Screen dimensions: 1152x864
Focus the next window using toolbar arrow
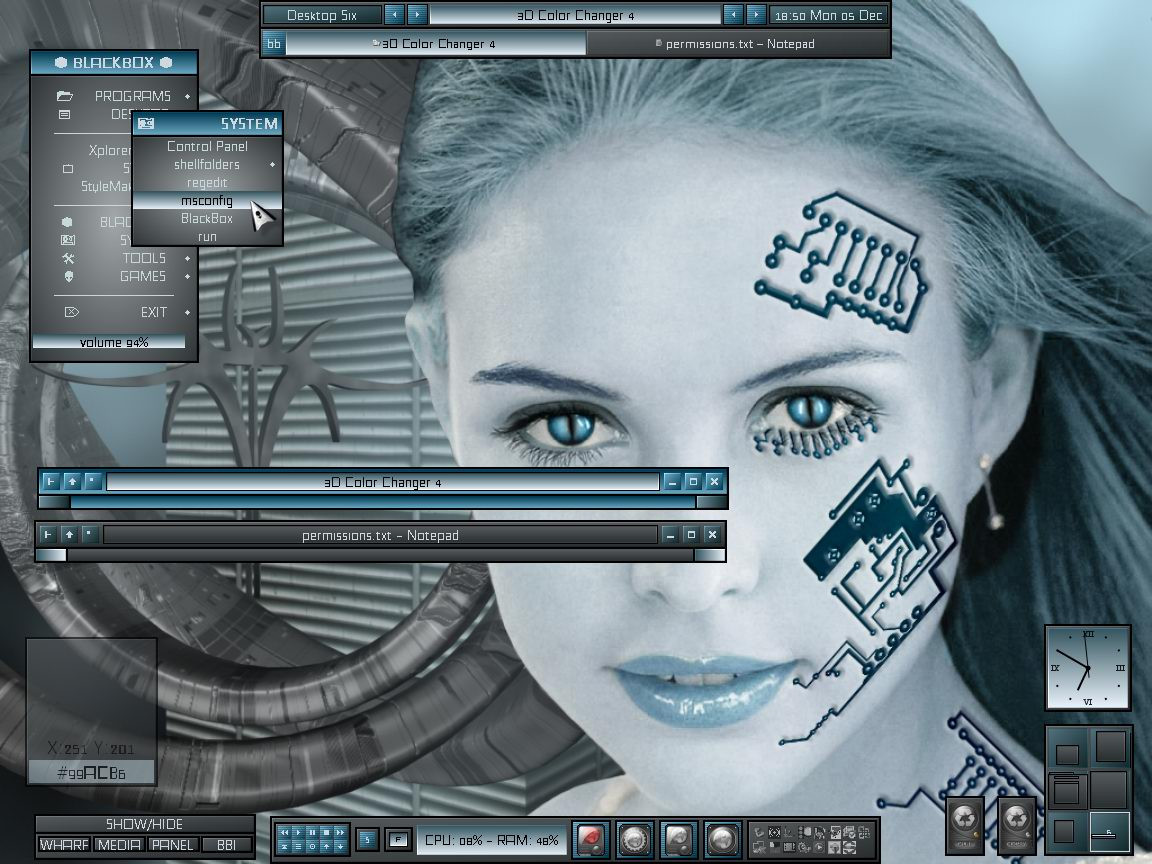[x=755, y=15]
